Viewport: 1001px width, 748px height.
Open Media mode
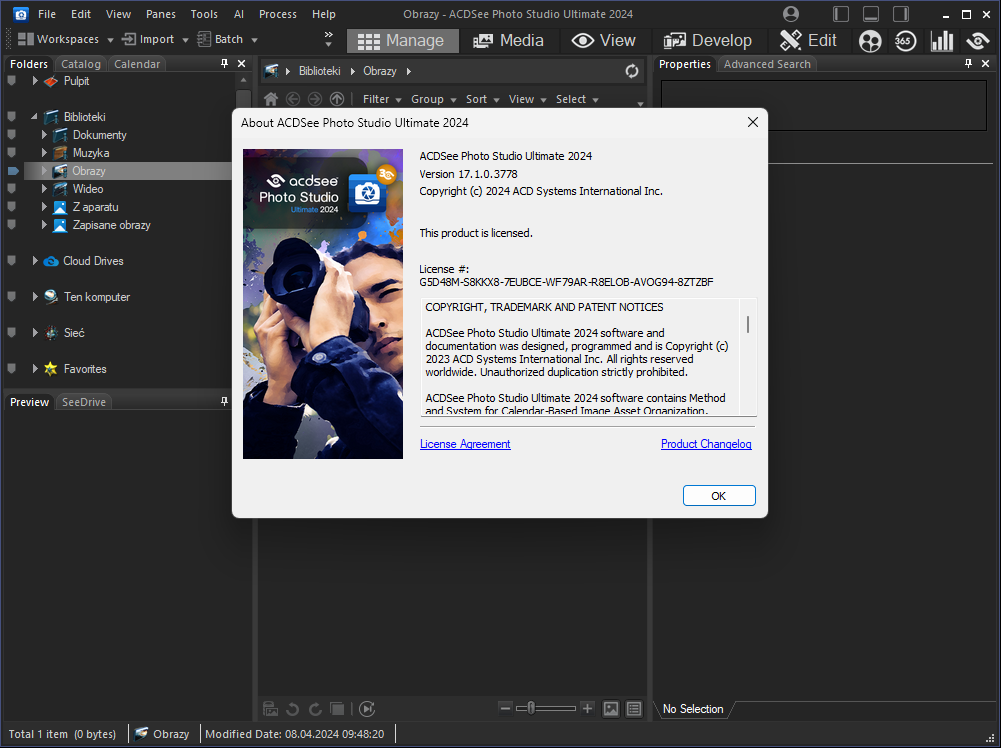click(x=509, y=40)
